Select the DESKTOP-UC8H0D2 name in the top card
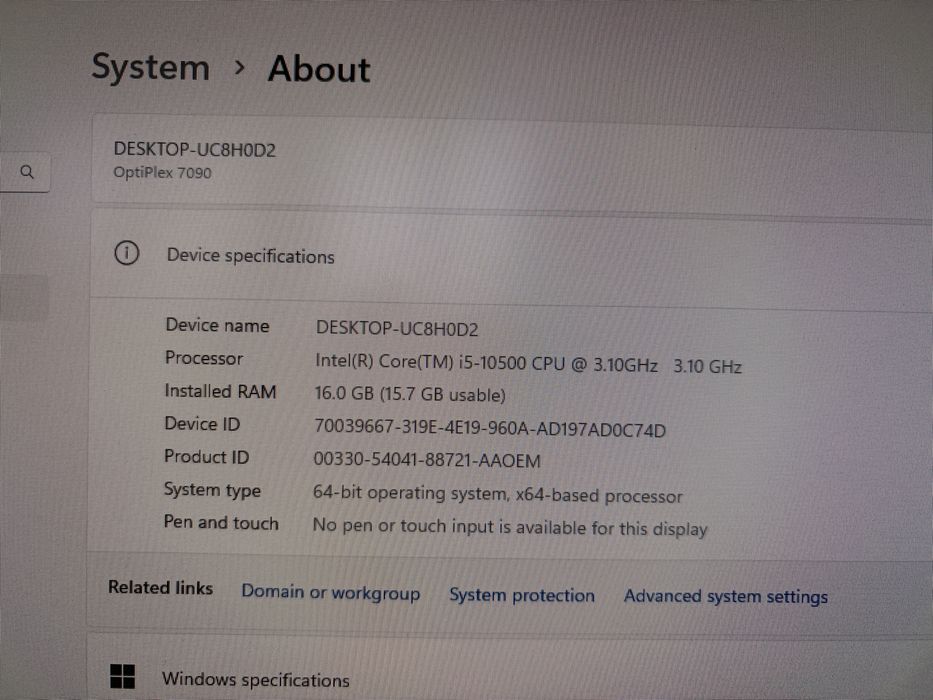This screenshot has height=700, width=933. (195, 149)
